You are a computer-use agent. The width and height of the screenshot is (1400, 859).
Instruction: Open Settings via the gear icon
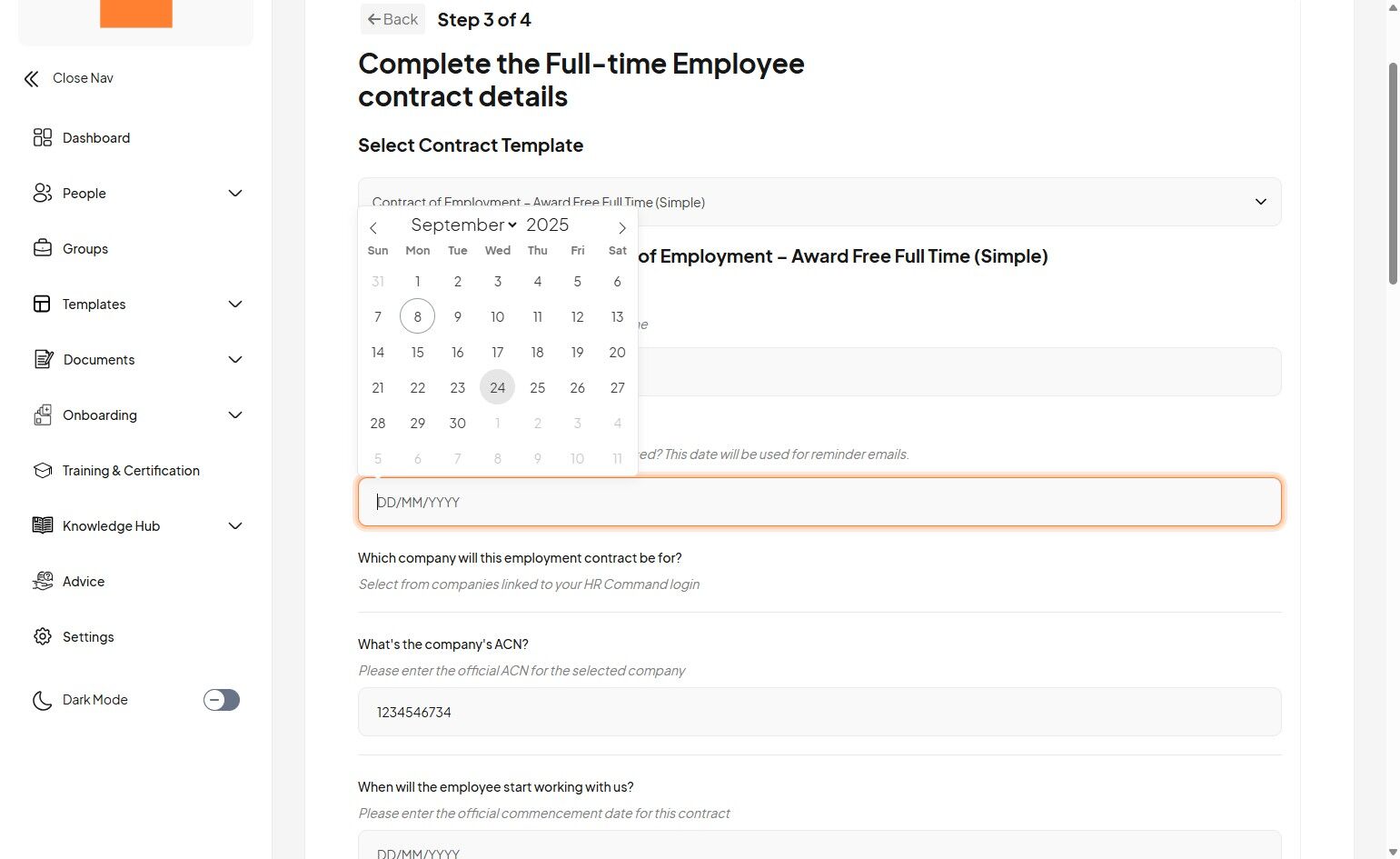tap(43, 636)
